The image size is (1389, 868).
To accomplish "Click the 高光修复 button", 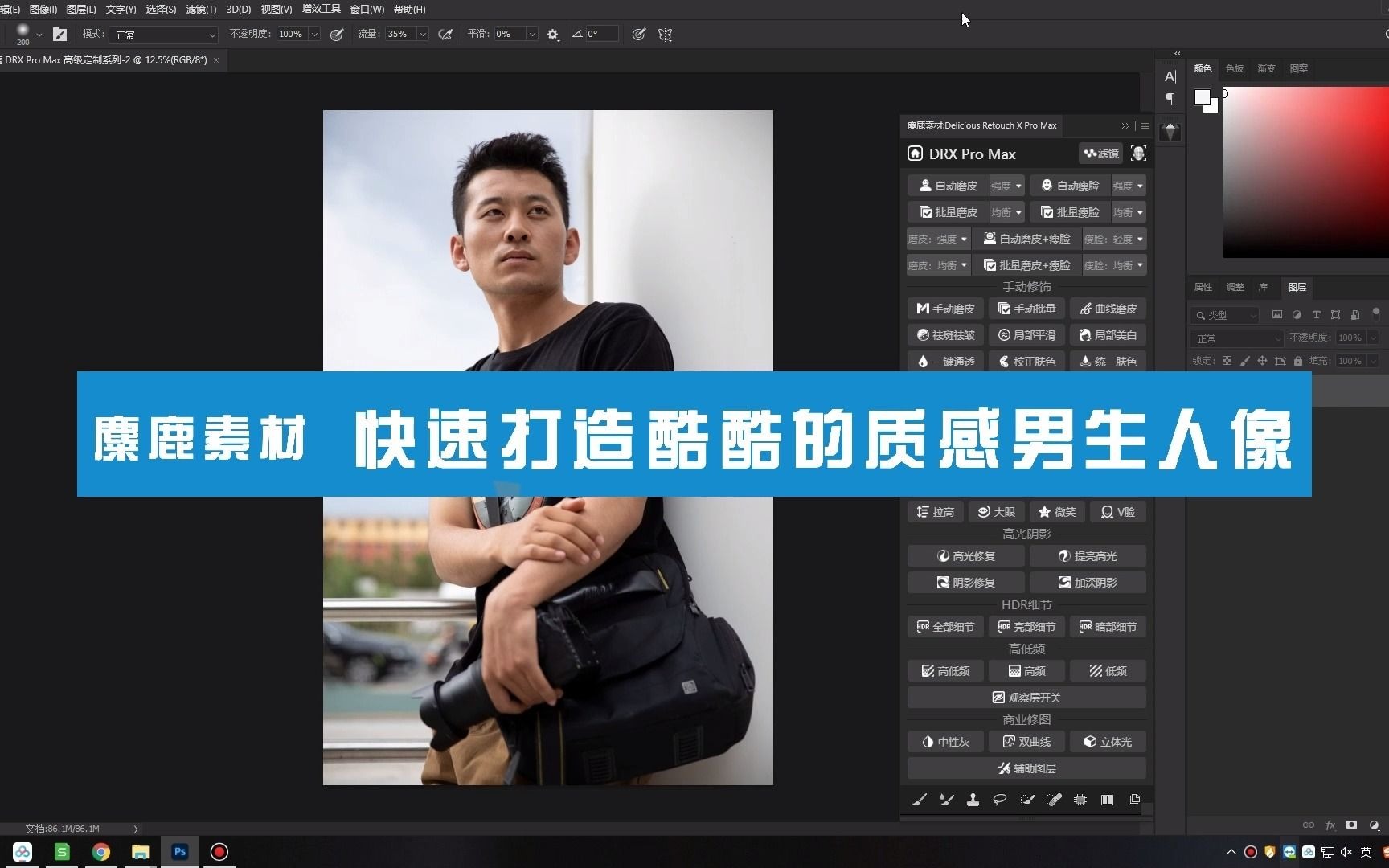I will (965, 555).
